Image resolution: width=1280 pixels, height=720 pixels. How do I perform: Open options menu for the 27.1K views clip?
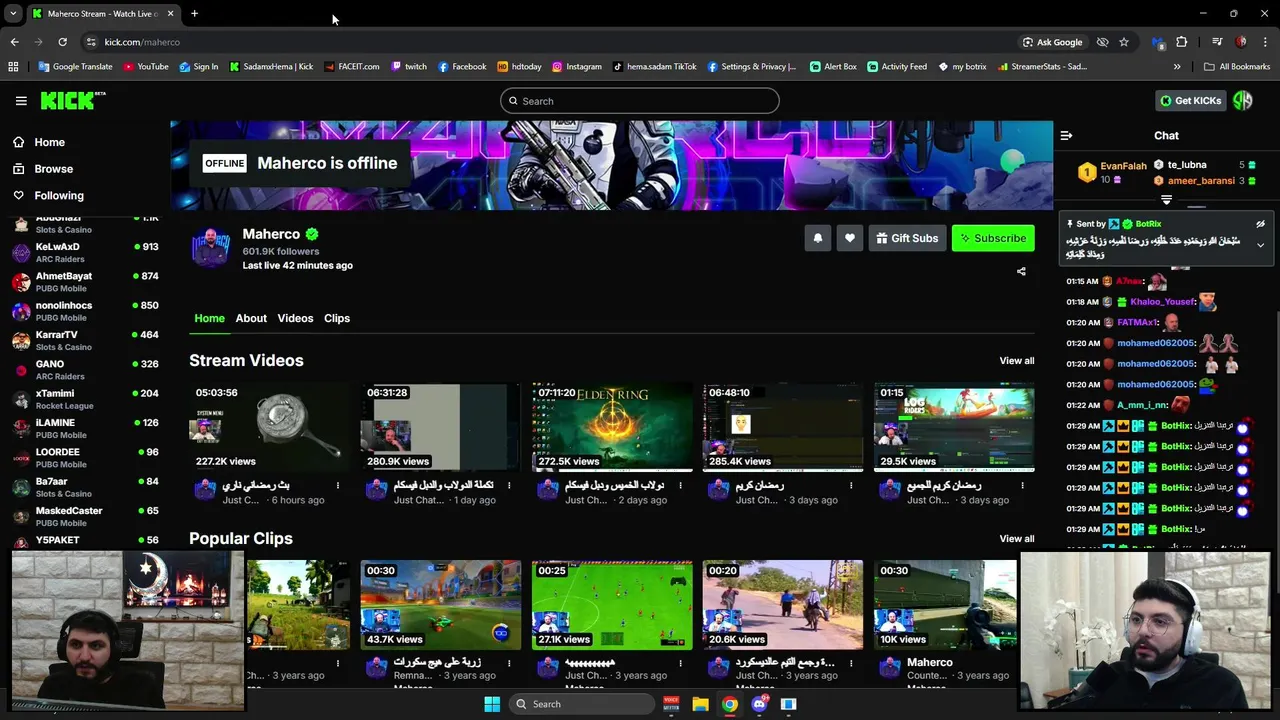point(680,663)
